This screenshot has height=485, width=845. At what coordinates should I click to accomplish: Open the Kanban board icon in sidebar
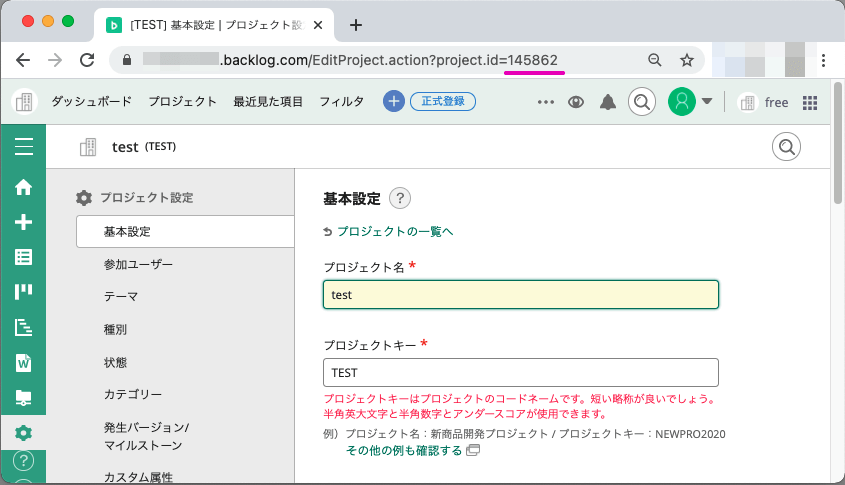[23, 292]
